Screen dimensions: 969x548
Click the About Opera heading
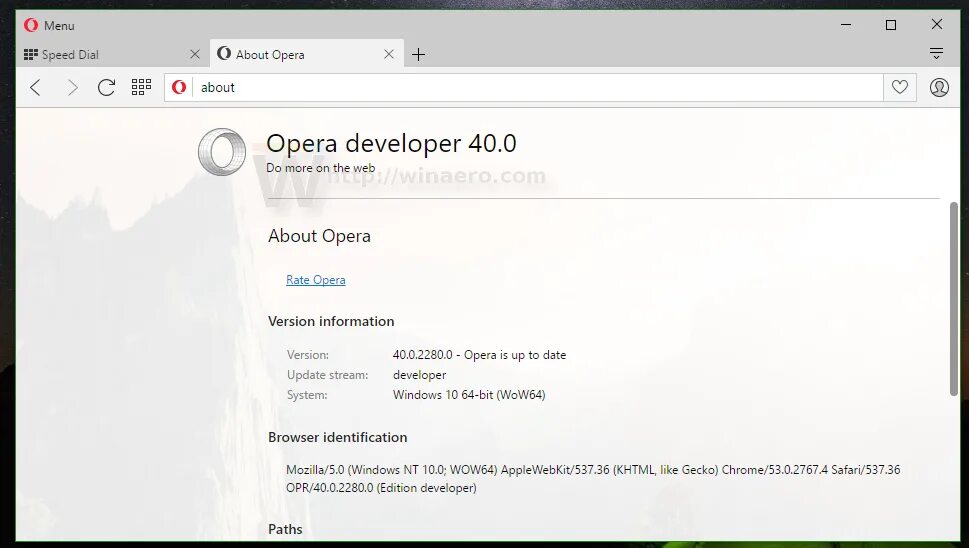coord(319,236)
